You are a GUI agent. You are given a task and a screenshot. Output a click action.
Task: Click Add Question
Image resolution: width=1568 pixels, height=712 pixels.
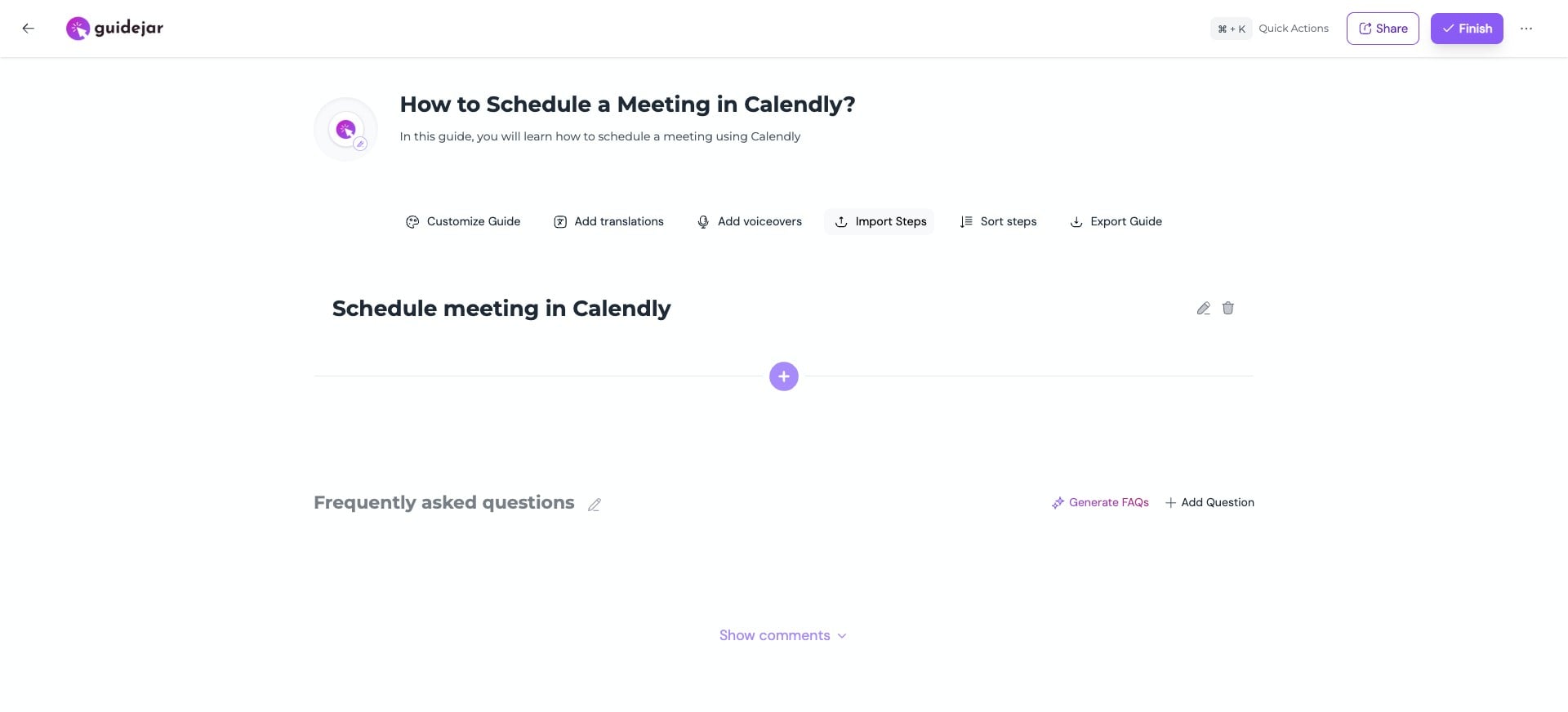point(1209,502)
